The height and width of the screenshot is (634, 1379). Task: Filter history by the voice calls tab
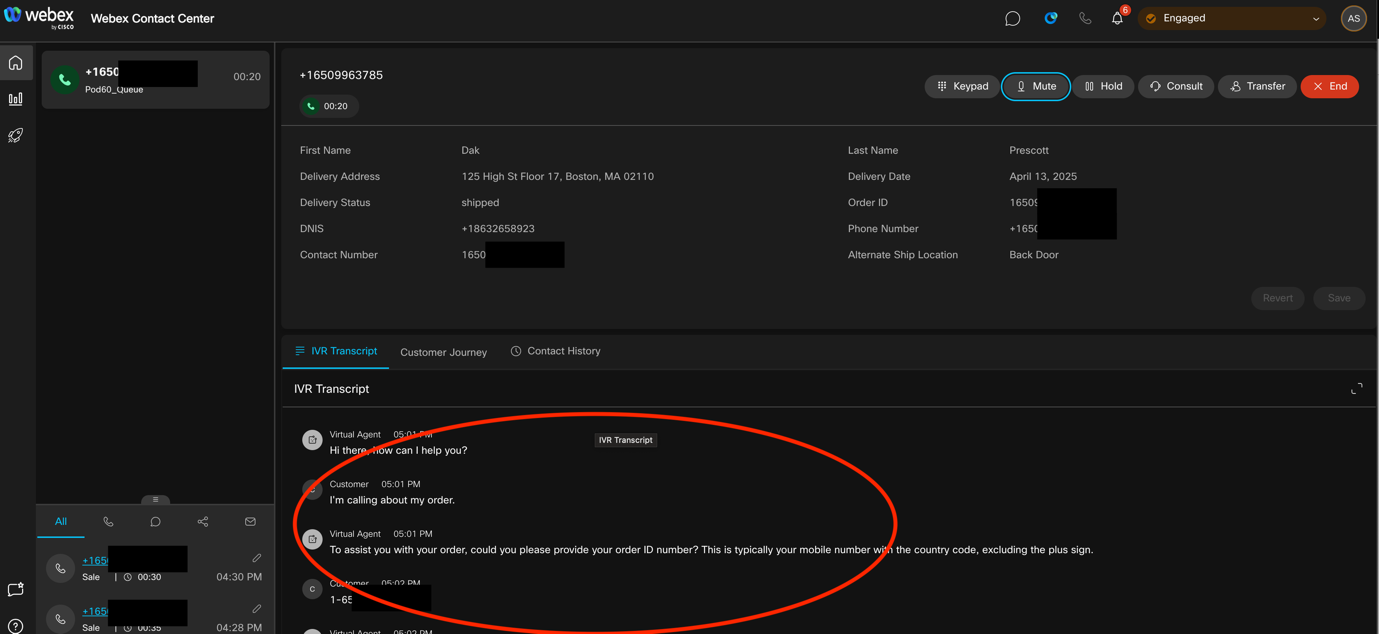(x=108, y=521)
